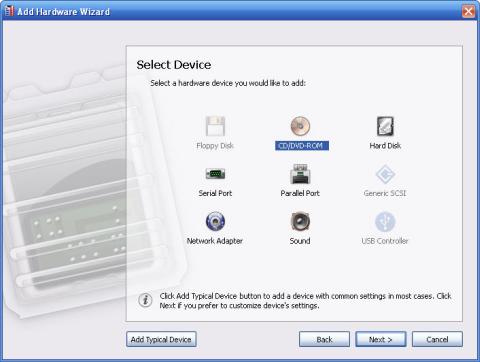Image resolution: width=480 pixels, height=362 pixels.
Task: Select the Parallel Port printer icon
Action: click(300, 174)
